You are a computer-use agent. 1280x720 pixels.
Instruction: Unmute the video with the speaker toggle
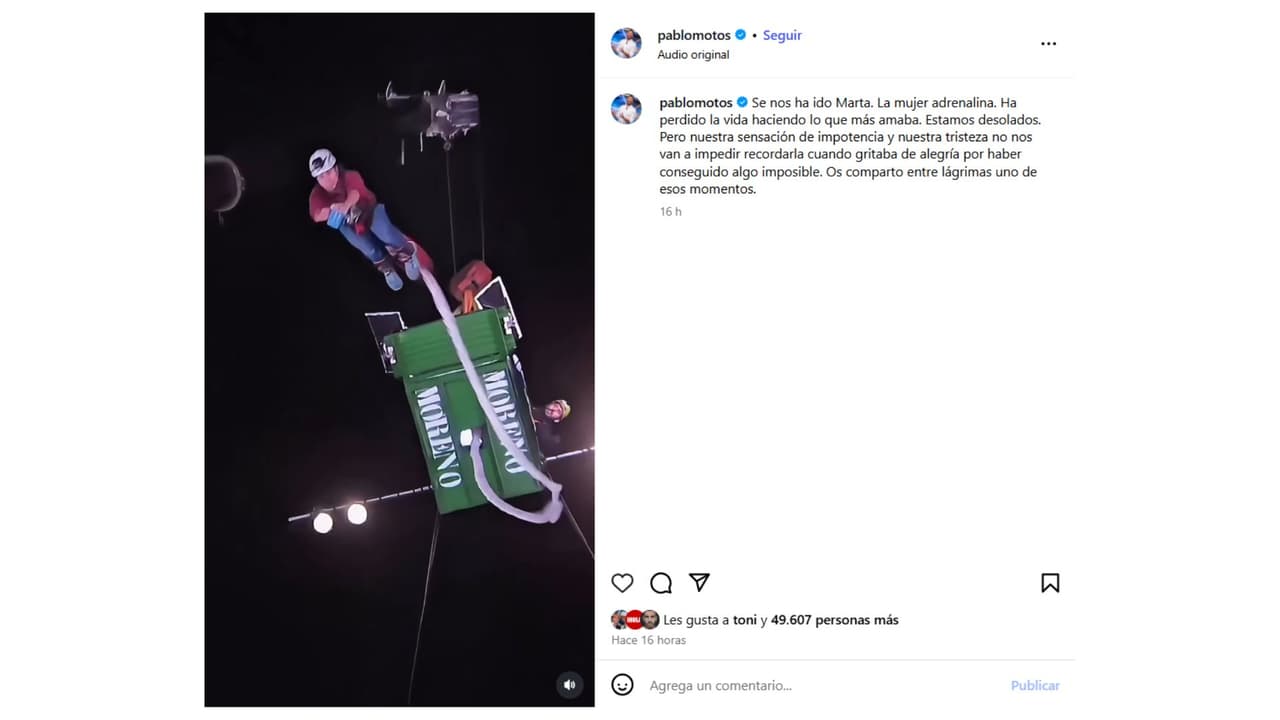pos(570,684)
